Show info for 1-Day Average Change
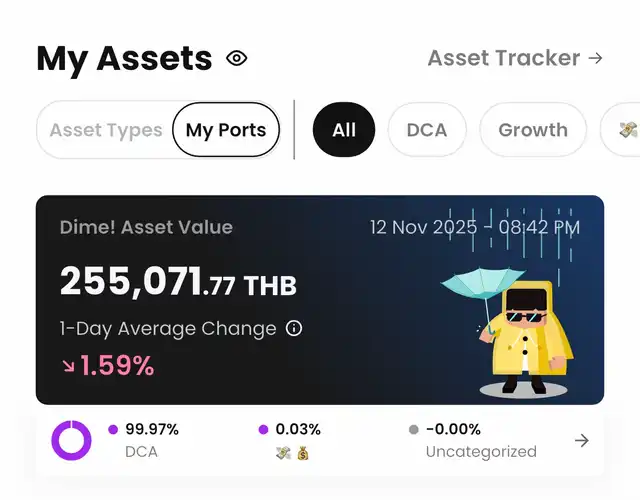This screenshot has width=640, height=500. point(294,328)
